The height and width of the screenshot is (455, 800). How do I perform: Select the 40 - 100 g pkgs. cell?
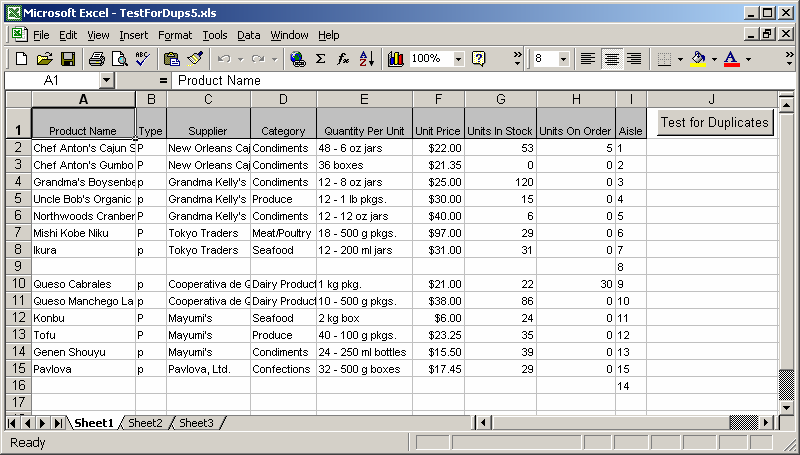pos(364,335)
